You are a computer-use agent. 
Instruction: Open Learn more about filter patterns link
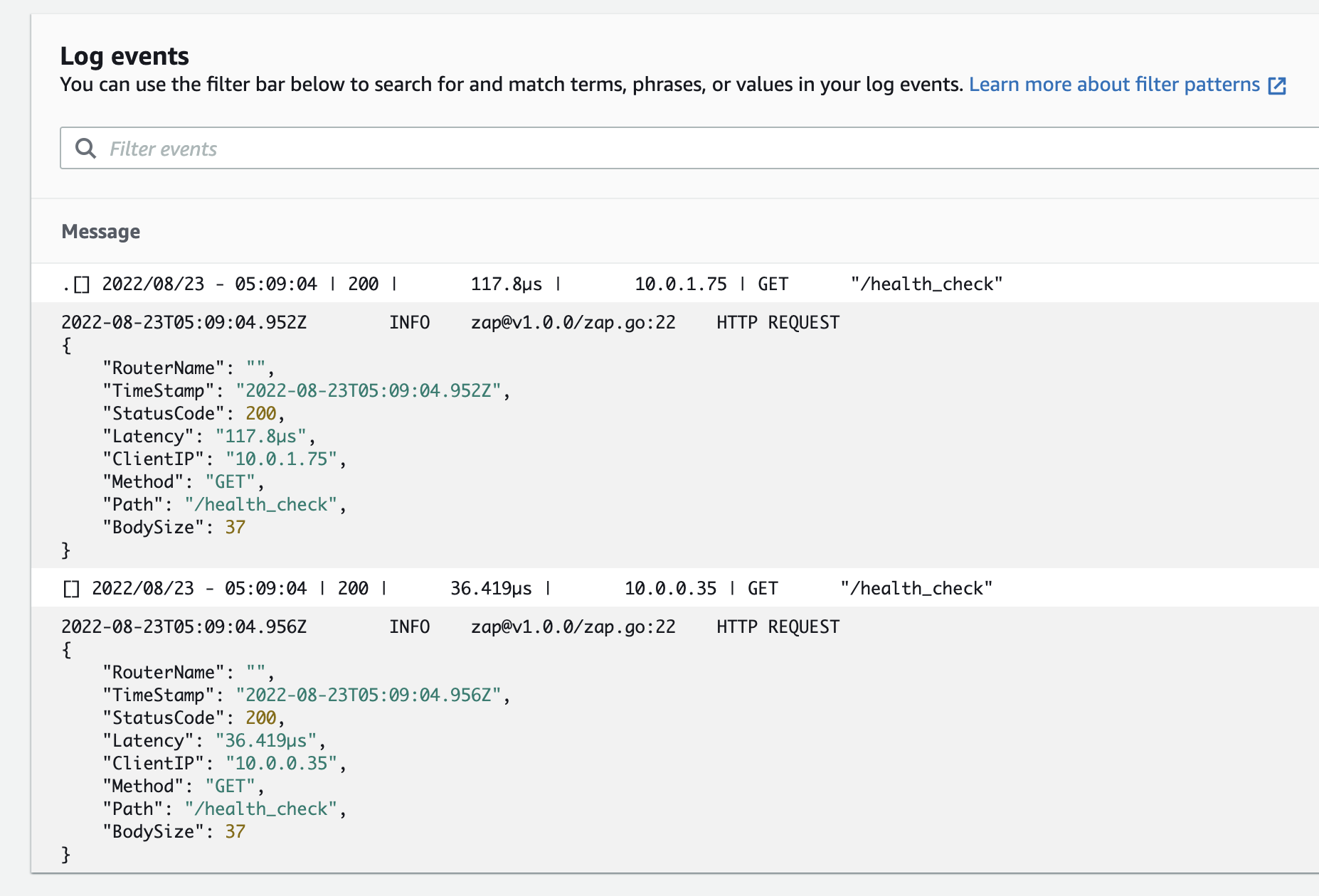pyautogui.click(x=1114, y=85)
